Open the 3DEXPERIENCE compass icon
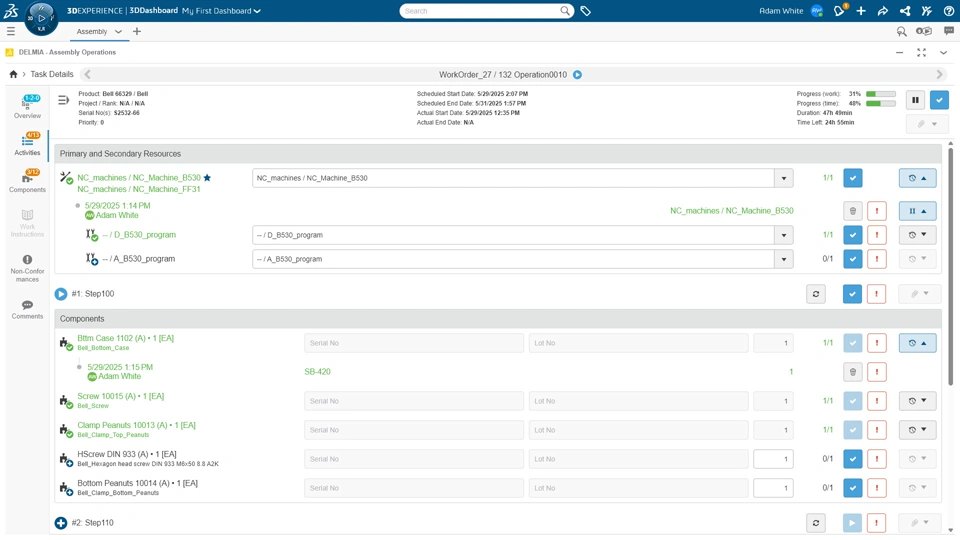The height and width of the screenshot is (540, 960). coord(41,18)
